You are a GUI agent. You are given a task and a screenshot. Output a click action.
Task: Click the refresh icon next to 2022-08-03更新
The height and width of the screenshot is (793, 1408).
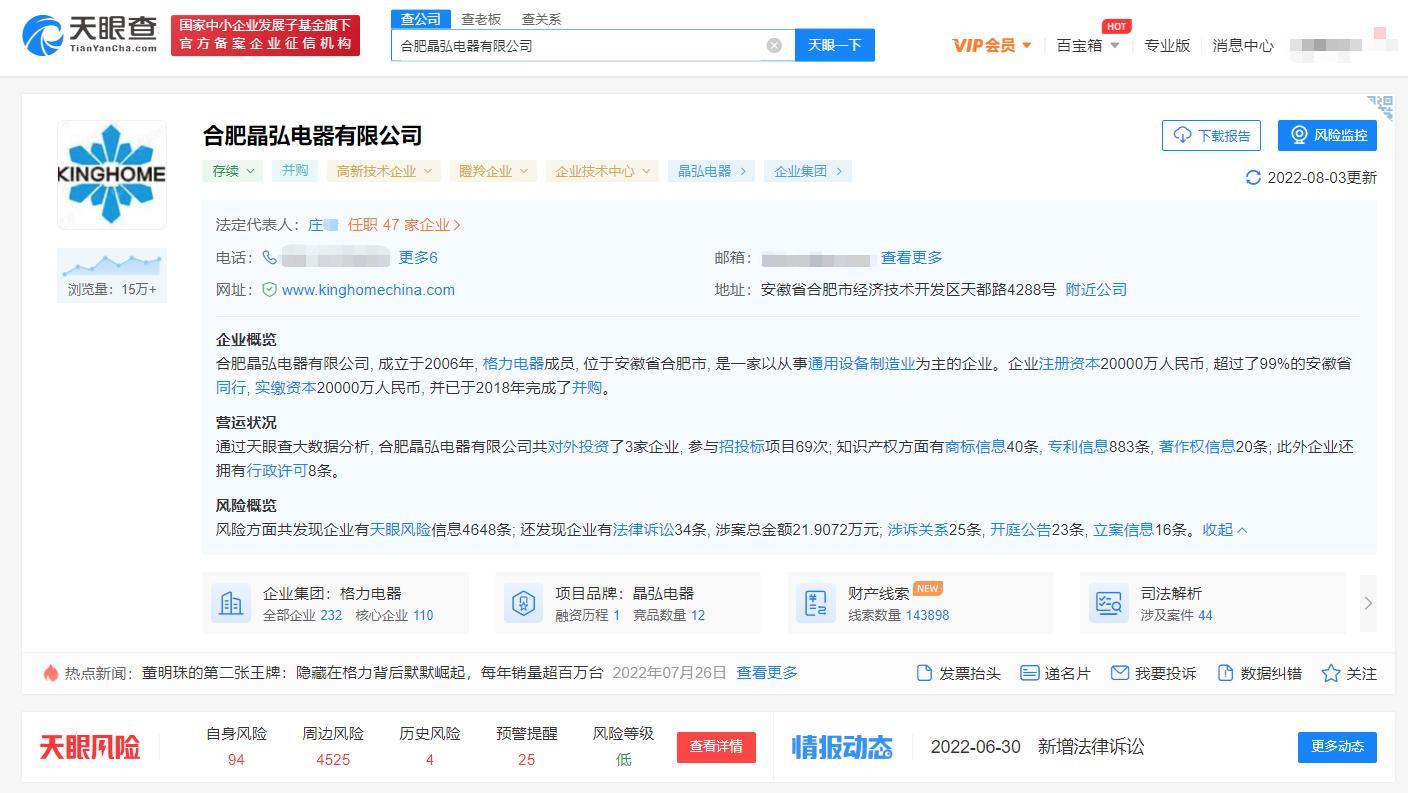(1253, 177)
